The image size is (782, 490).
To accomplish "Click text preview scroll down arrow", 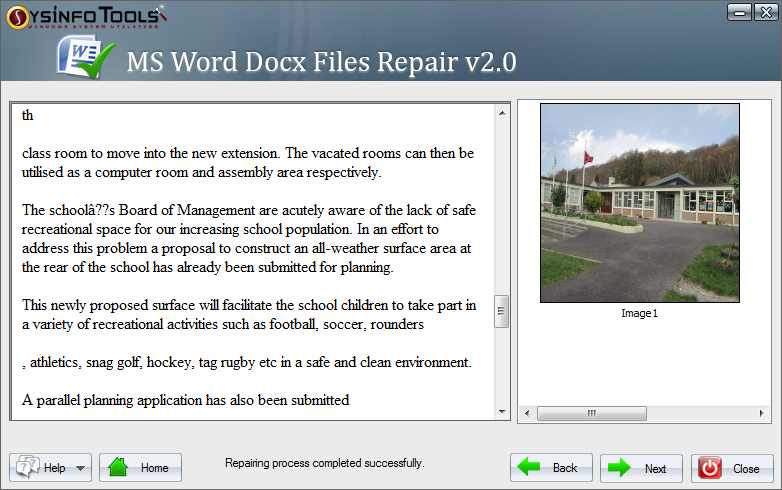I will 502,411.
